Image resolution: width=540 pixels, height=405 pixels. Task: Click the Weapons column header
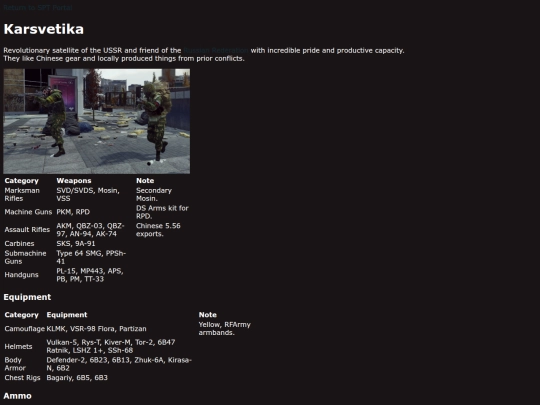coord(74,181)
